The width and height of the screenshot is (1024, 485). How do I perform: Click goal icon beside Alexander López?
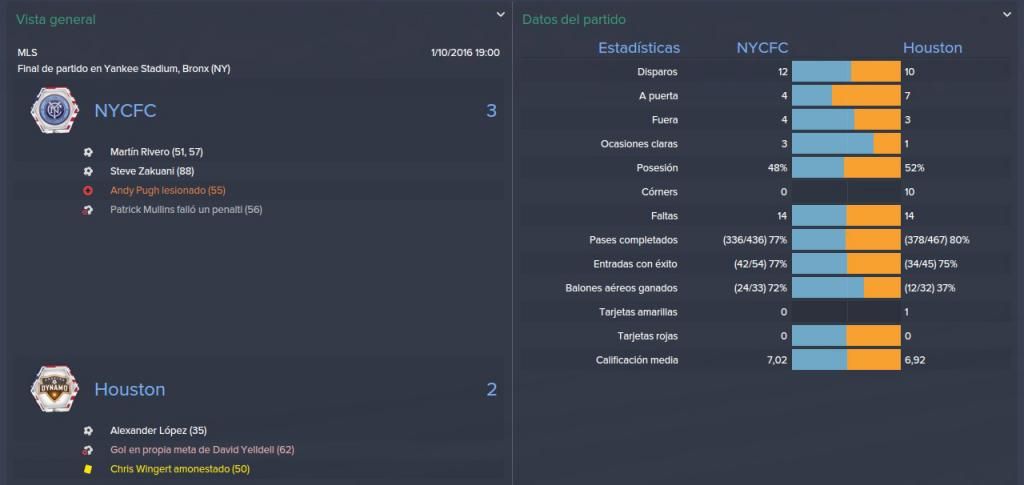click(88, 431)
